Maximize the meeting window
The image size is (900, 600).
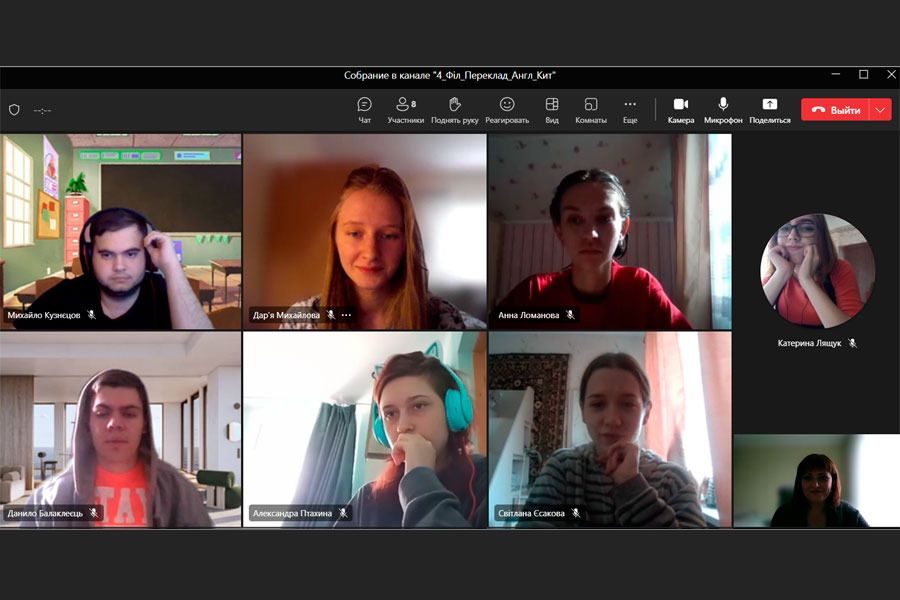pyautogui.click(x=863, y=75)
